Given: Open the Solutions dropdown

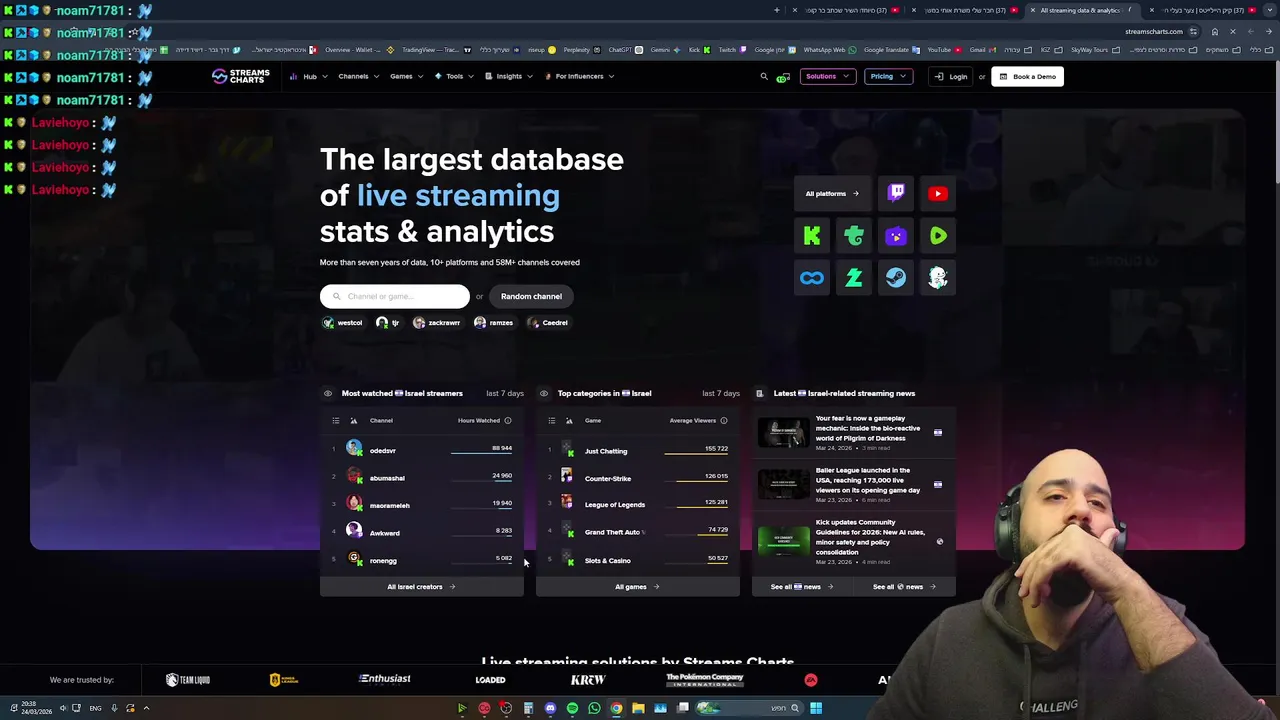Looking at the screenshot, I should point(828,76).
